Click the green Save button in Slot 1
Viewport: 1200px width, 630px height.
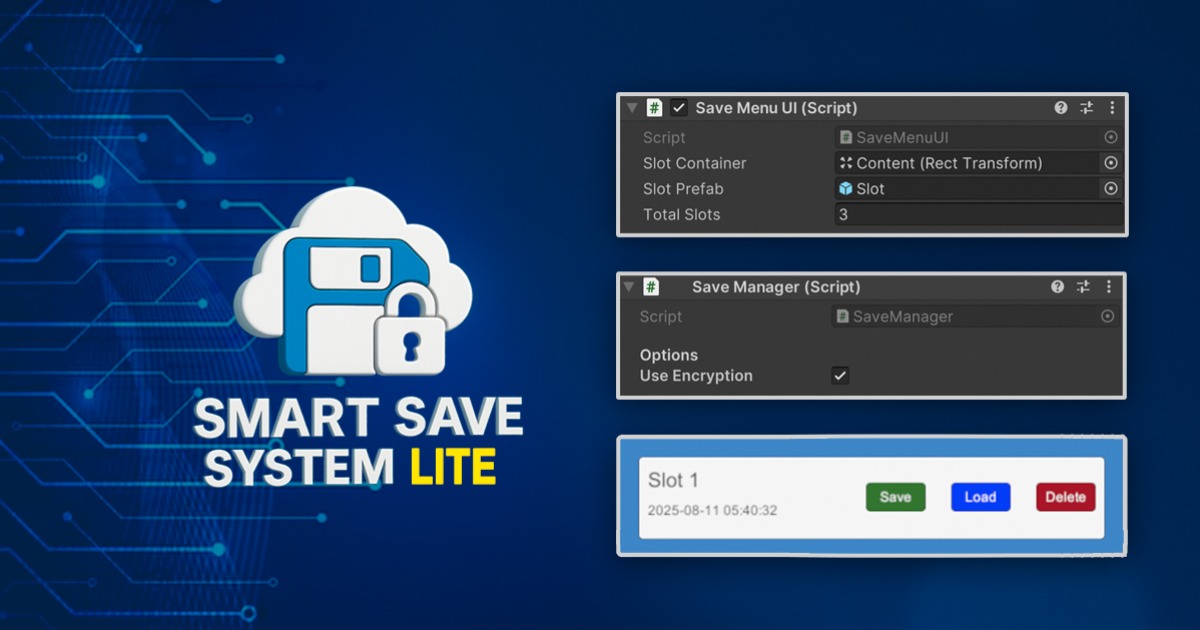pyautogui.click(x=895, y=497)
